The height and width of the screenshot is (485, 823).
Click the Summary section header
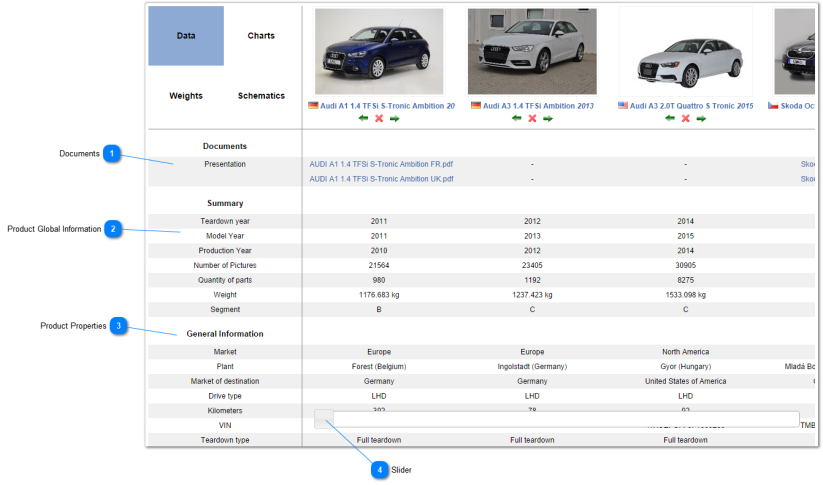tap(225, 204)
